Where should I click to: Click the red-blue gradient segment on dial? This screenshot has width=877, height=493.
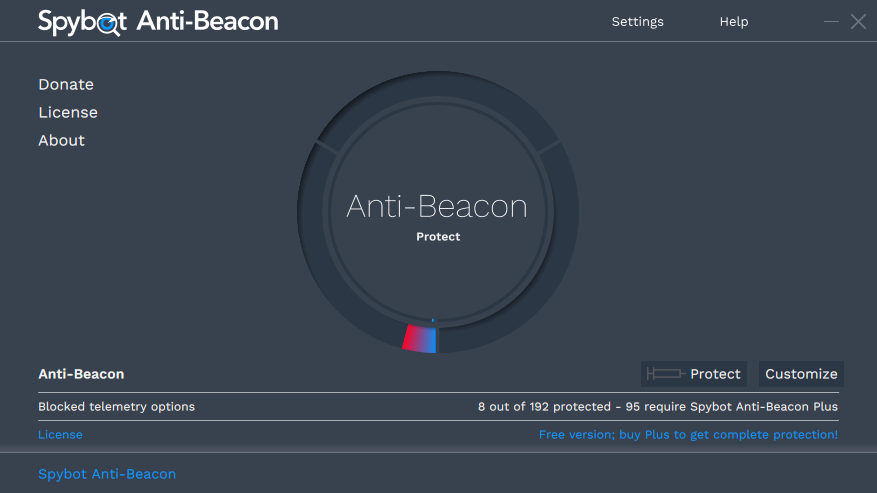(x=419, y=339)
